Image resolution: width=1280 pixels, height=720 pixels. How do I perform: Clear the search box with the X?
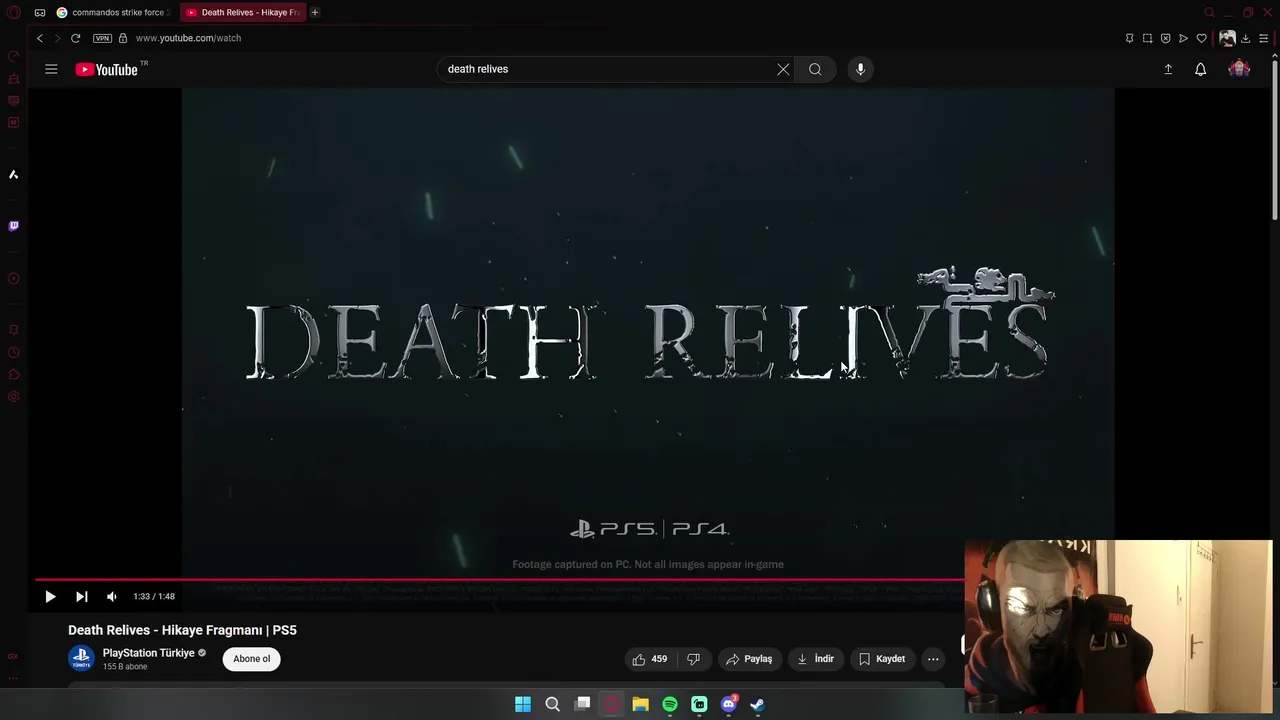click(x=783, y=69)
